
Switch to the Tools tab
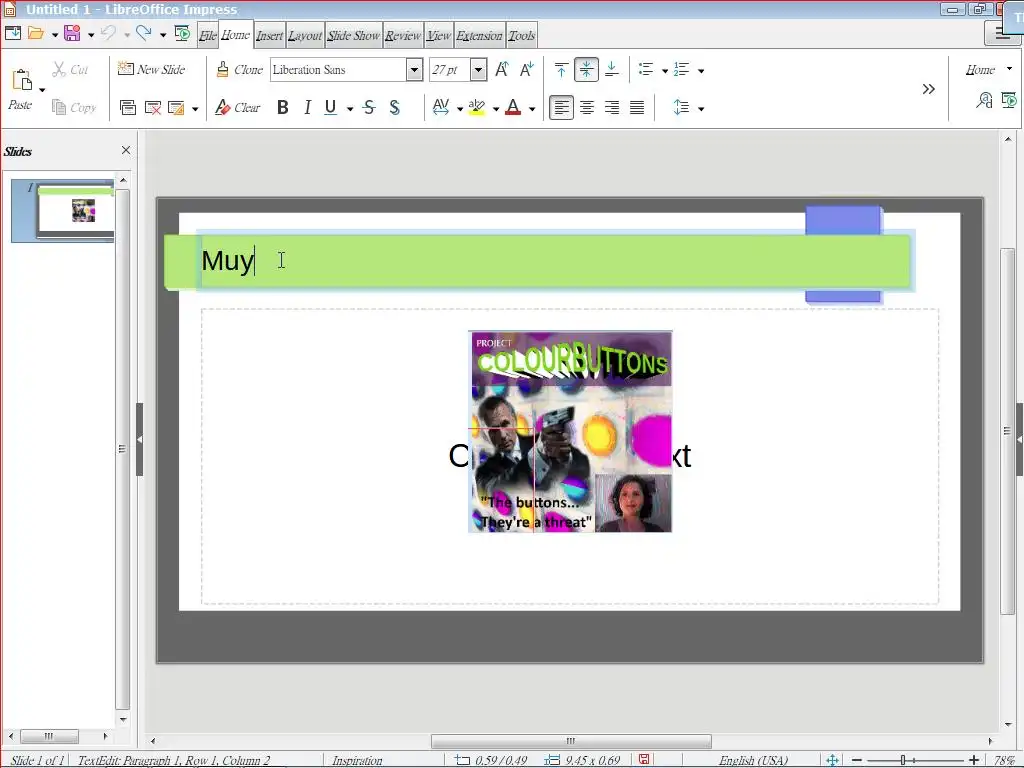point(521,35)
